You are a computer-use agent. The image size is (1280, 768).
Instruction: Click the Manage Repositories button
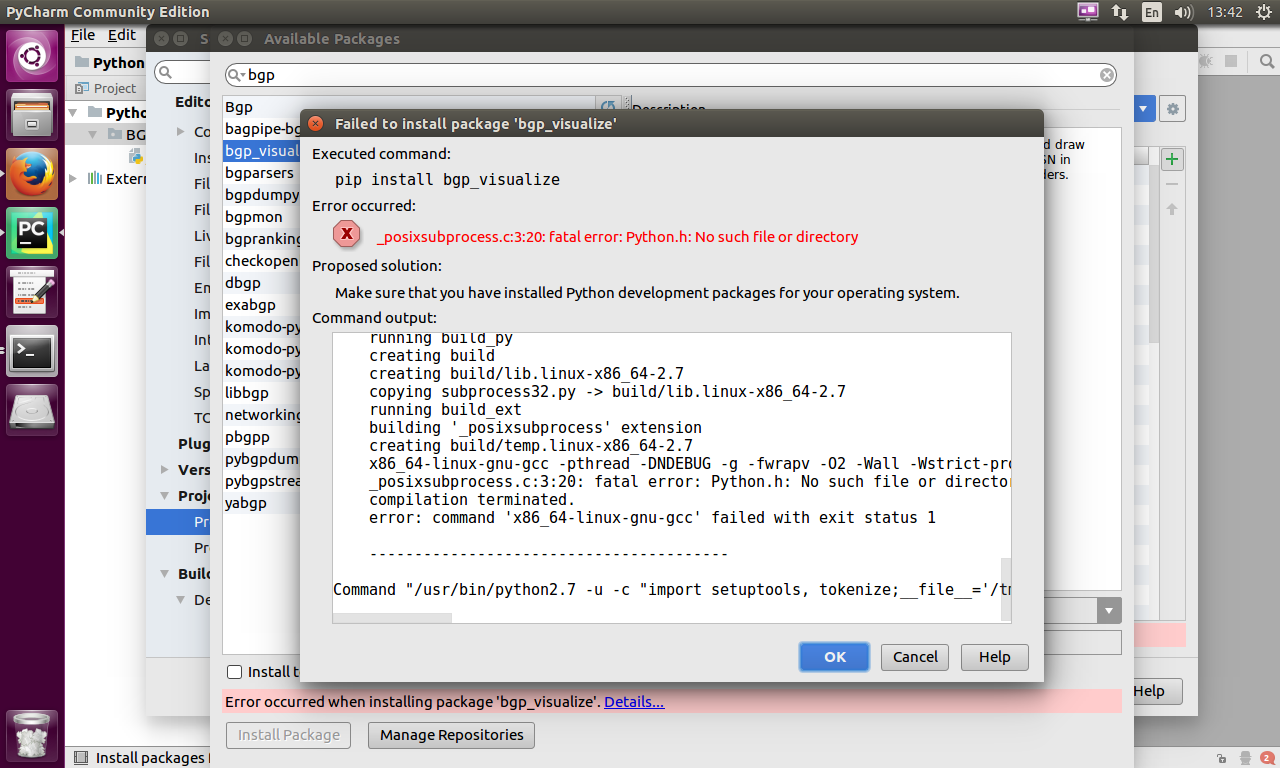[x=452, y=735]
